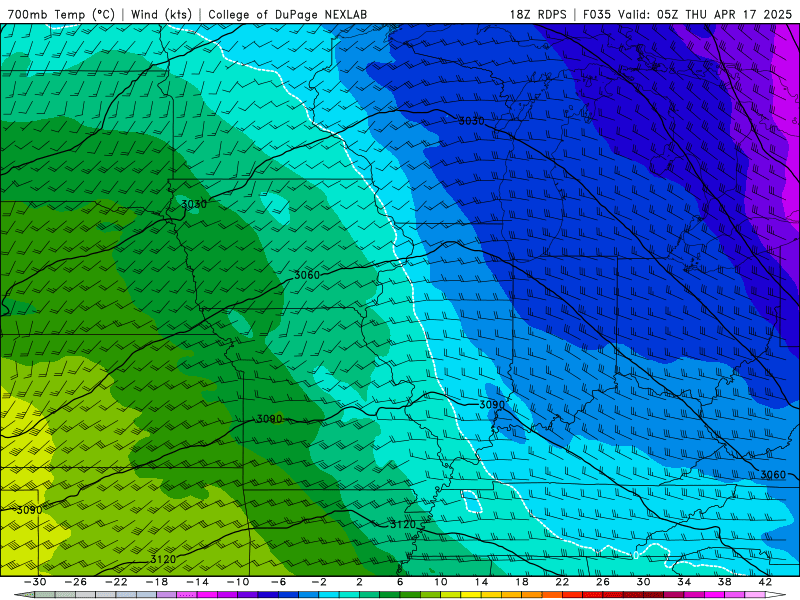Click the 3060 contour label over blue shading
Screen dimensions: 800x600
pos(773,474)
